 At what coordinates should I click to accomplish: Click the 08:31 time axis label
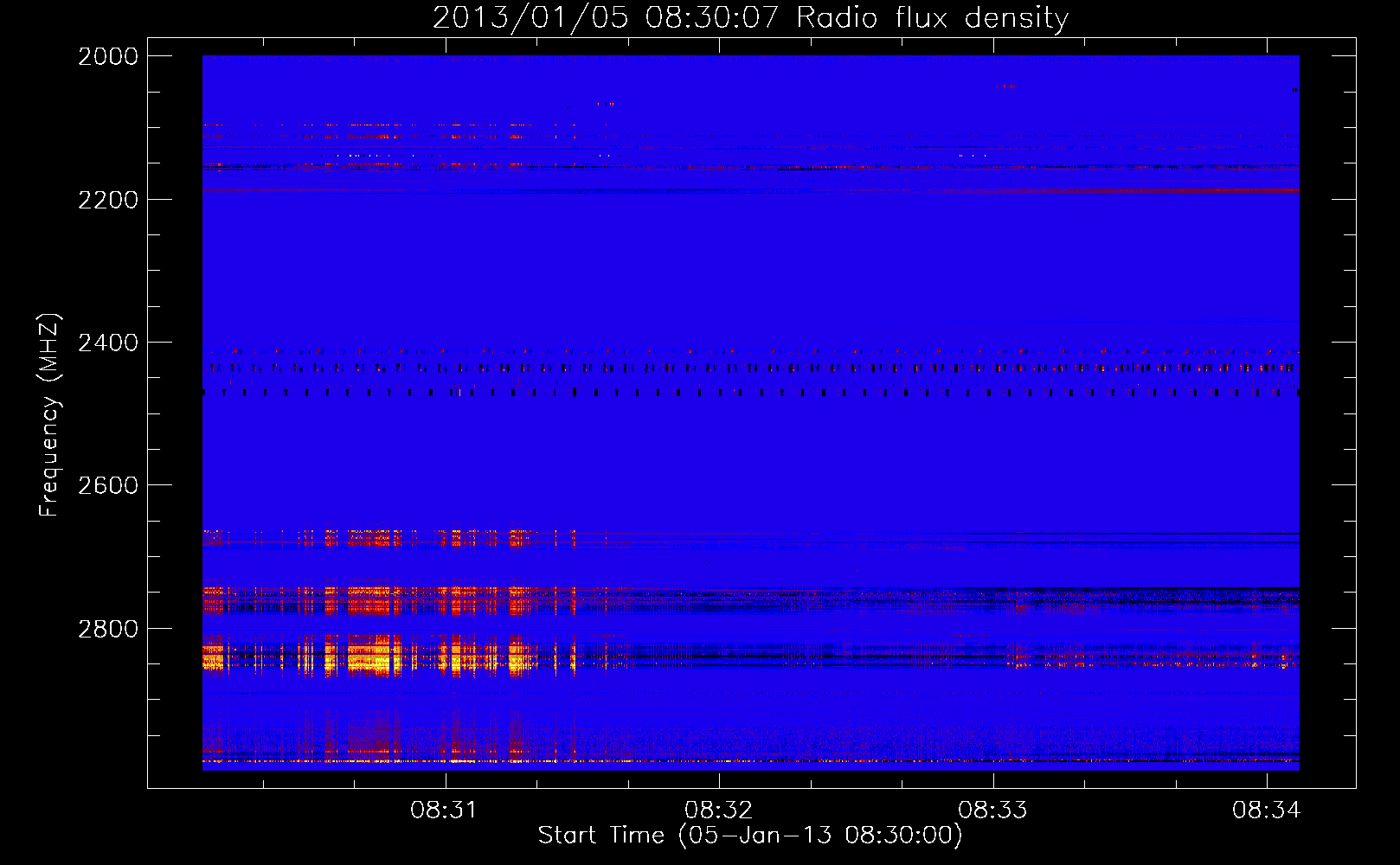[444, 811]
